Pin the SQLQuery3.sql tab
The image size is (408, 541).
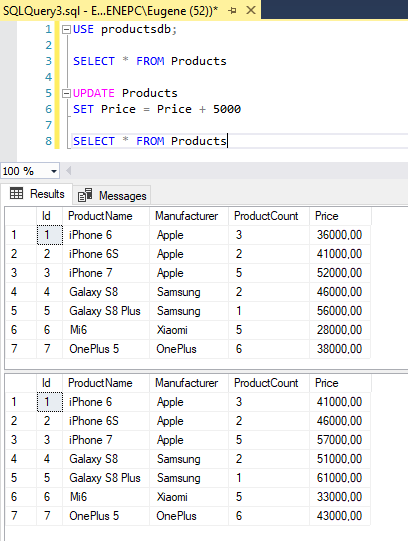(x=233, y=11)
